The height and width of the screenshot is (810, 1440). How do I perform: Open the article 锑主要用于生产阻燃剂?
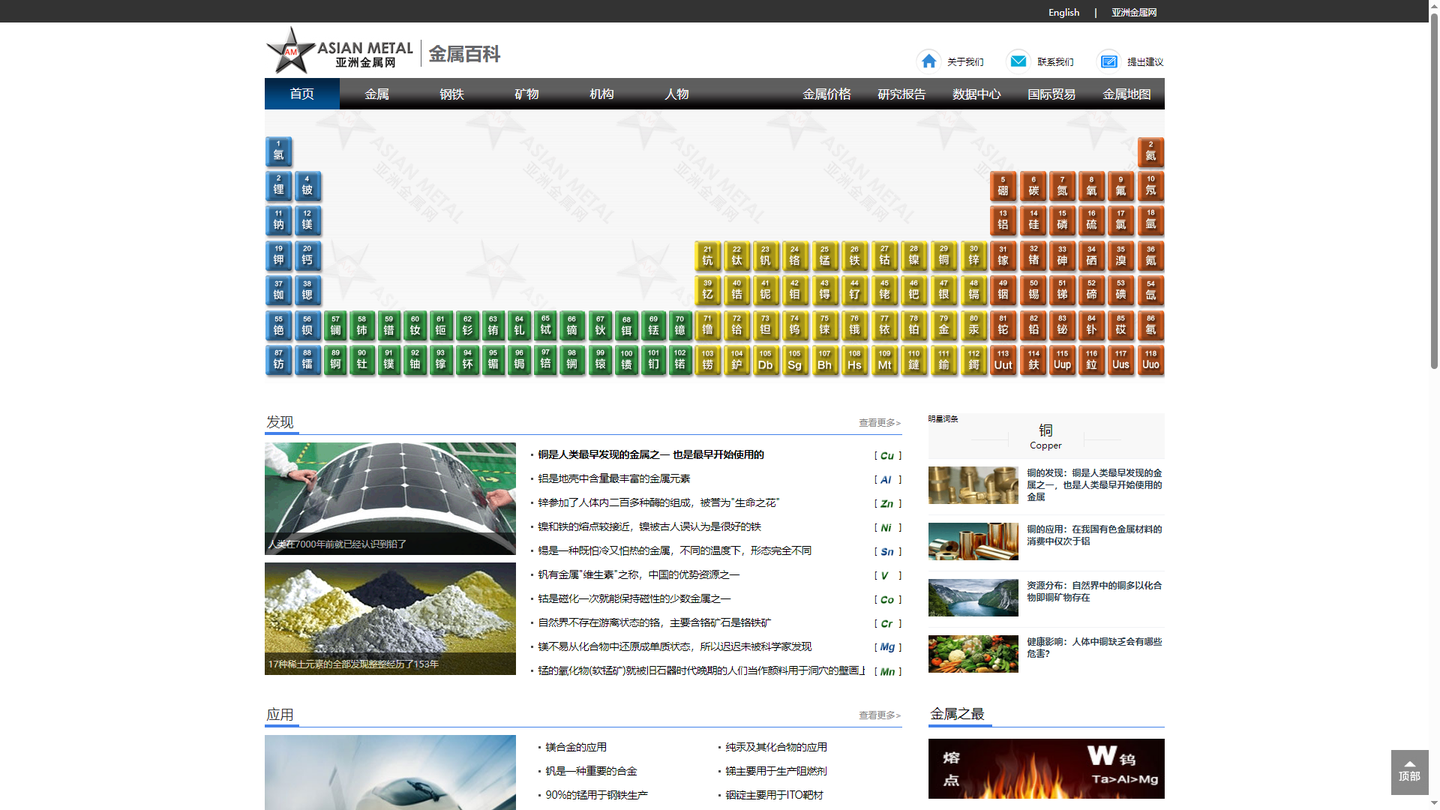[x=776, y=771]
